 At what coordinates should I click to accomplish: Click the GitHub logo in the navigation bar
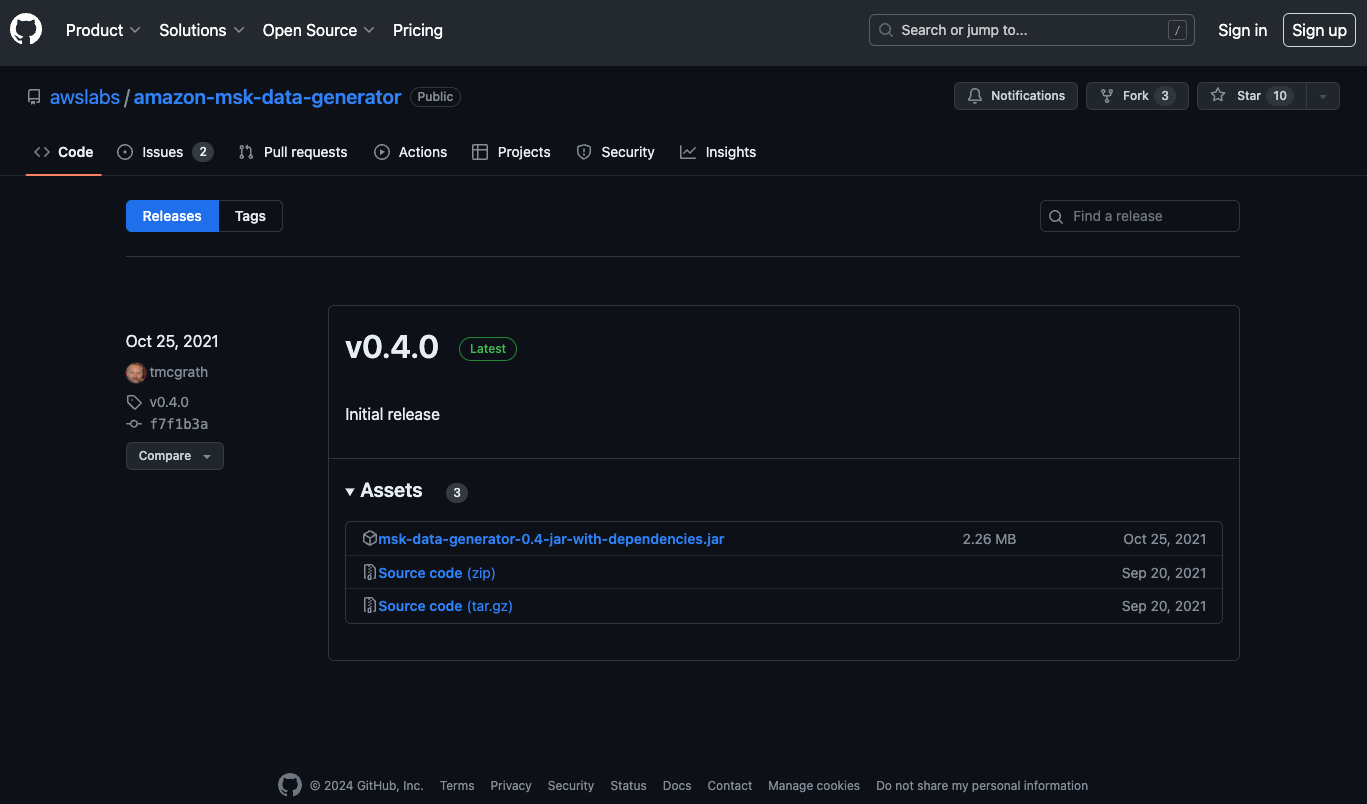(x=25, y=28)
